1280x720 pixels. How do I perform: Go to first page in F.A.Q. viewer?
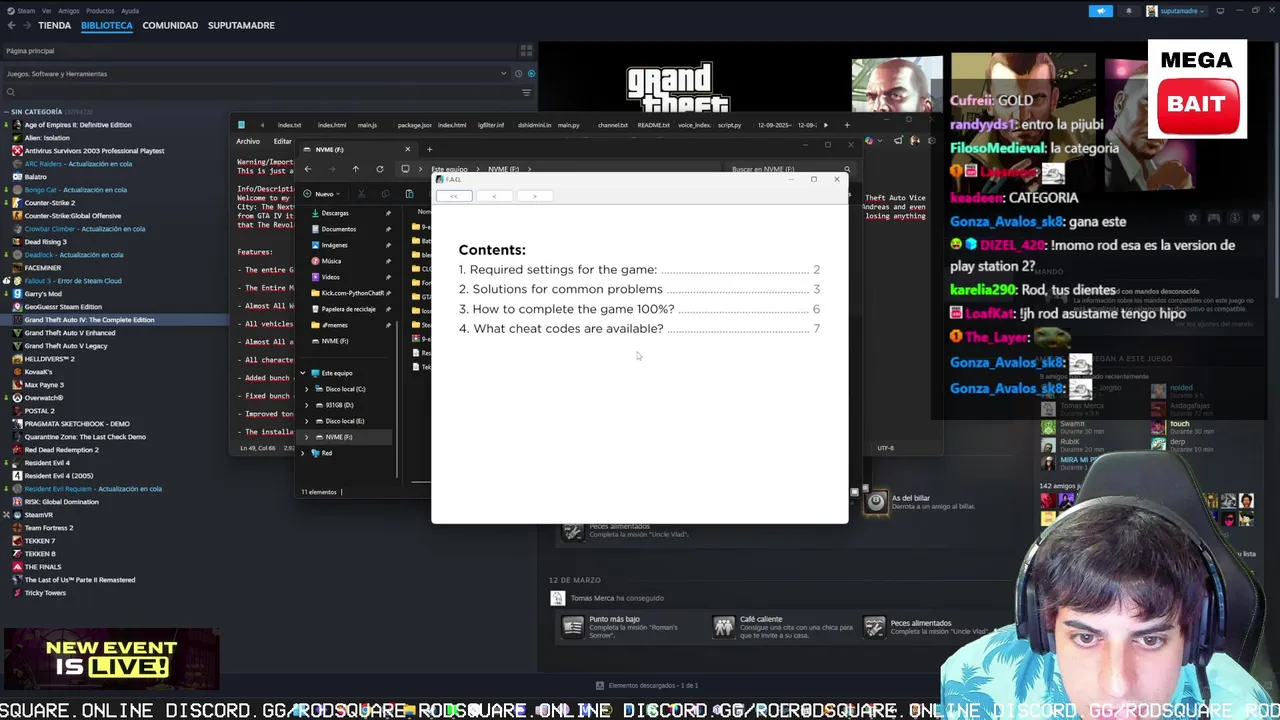[454, 196]
